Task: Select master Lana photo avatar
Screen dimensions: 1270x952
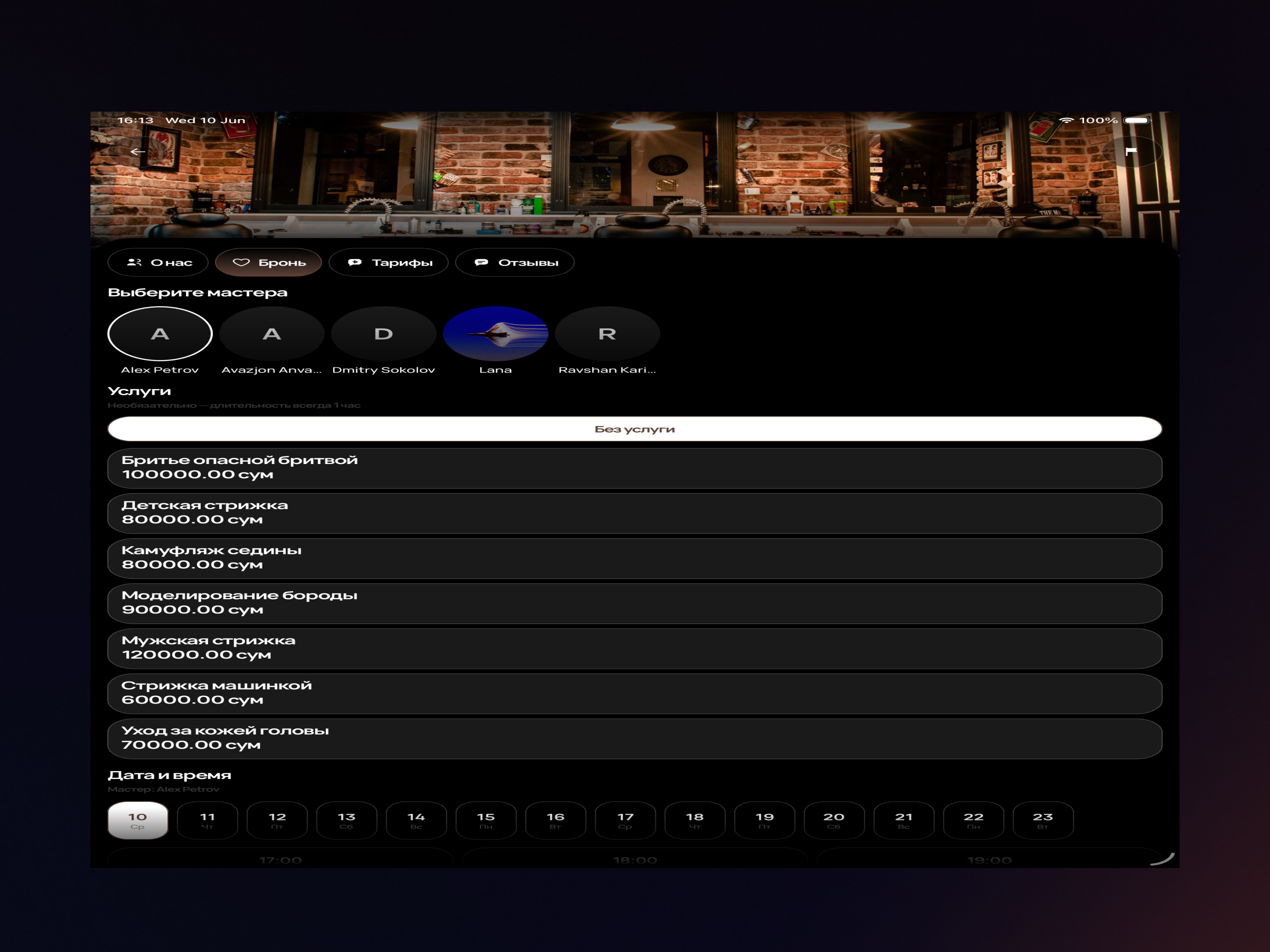Action: [496, 333]
